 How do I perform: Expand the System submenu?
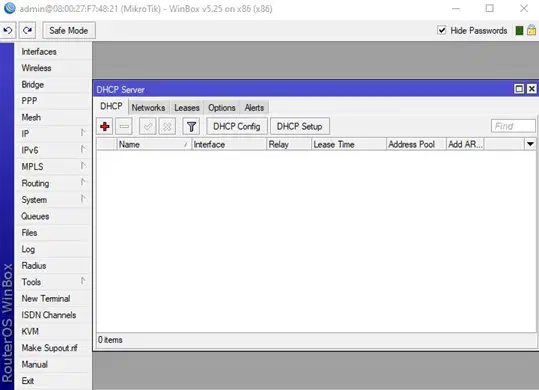click(x=54, y=199)
